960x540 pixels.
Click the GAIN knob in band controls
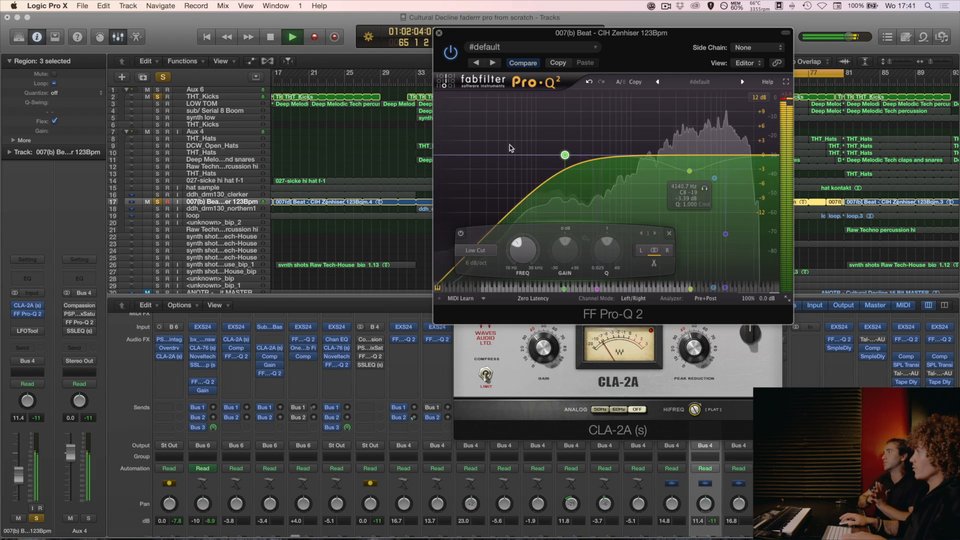click(564, 248)
